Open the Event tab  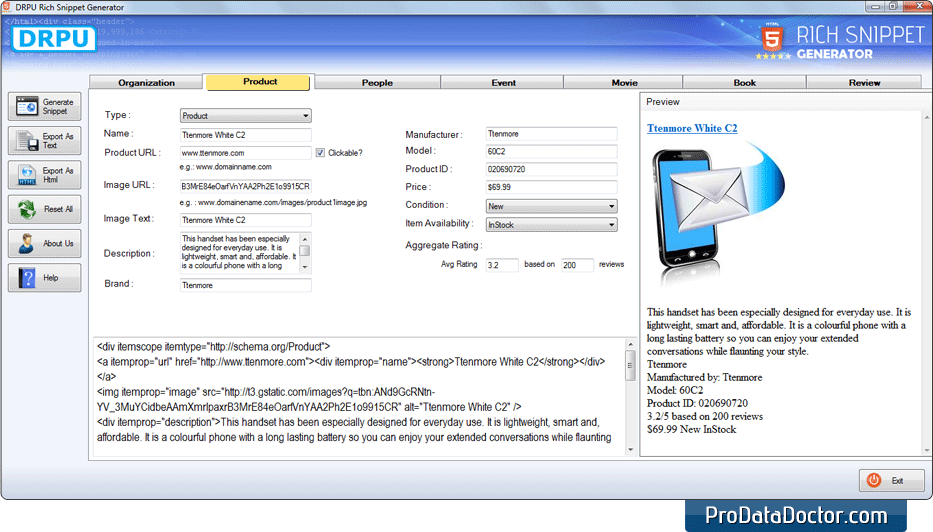coord(503,83)
